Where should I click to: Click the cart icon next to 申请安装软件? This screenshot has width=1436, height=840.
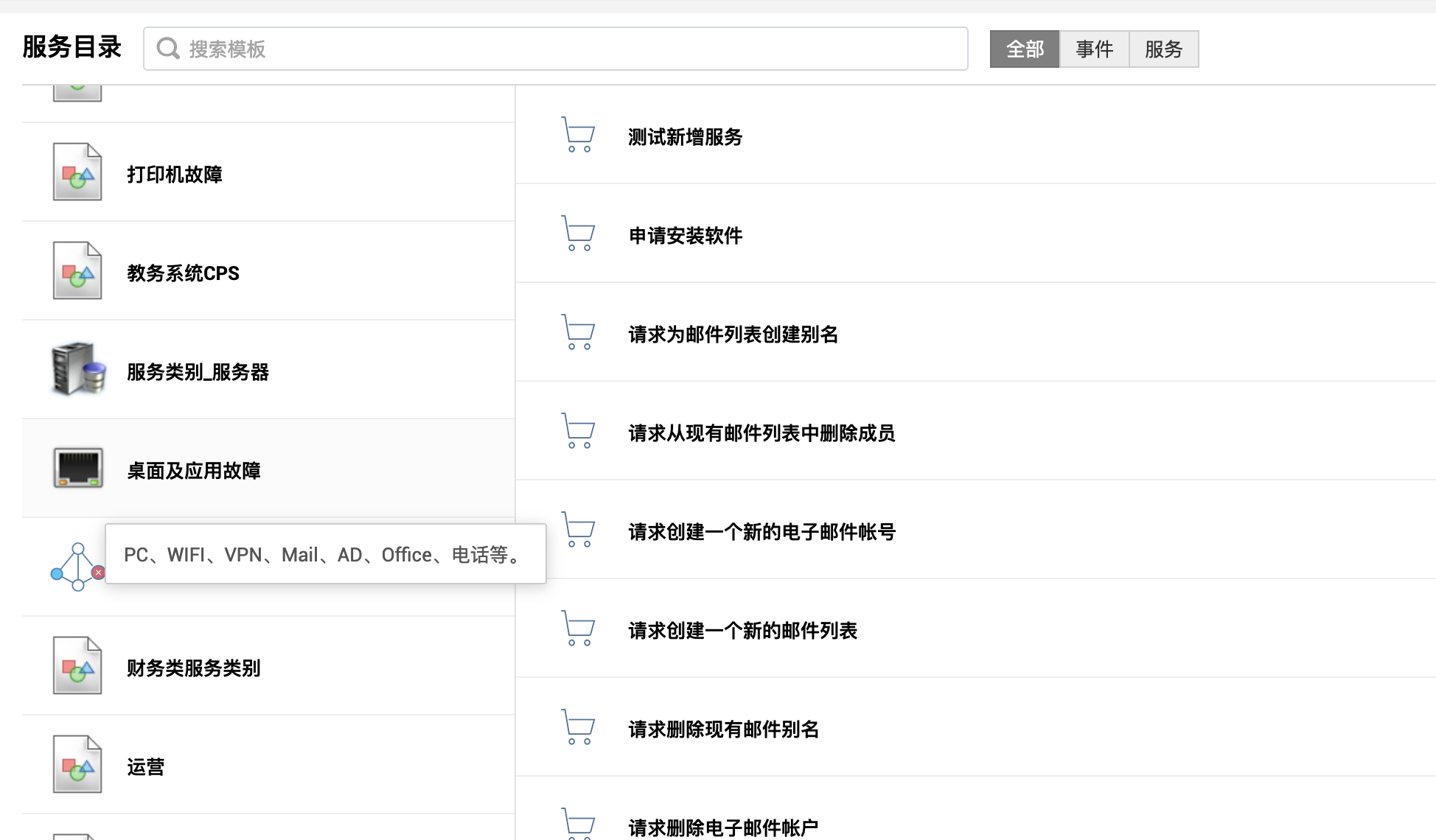[578, 234]
